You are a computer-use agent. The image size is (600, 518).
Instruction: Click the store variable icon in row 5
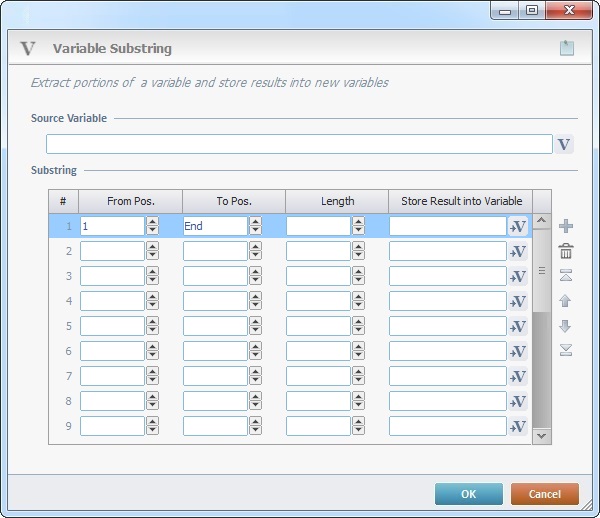[518, 326]
